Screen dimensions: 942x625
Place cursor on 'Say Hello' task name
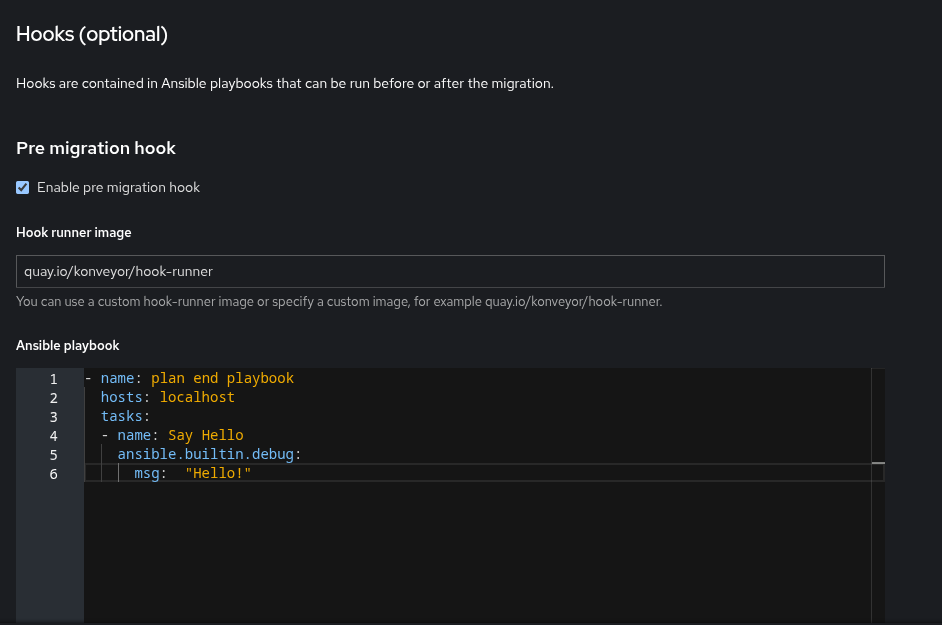[x=205, y=436]
